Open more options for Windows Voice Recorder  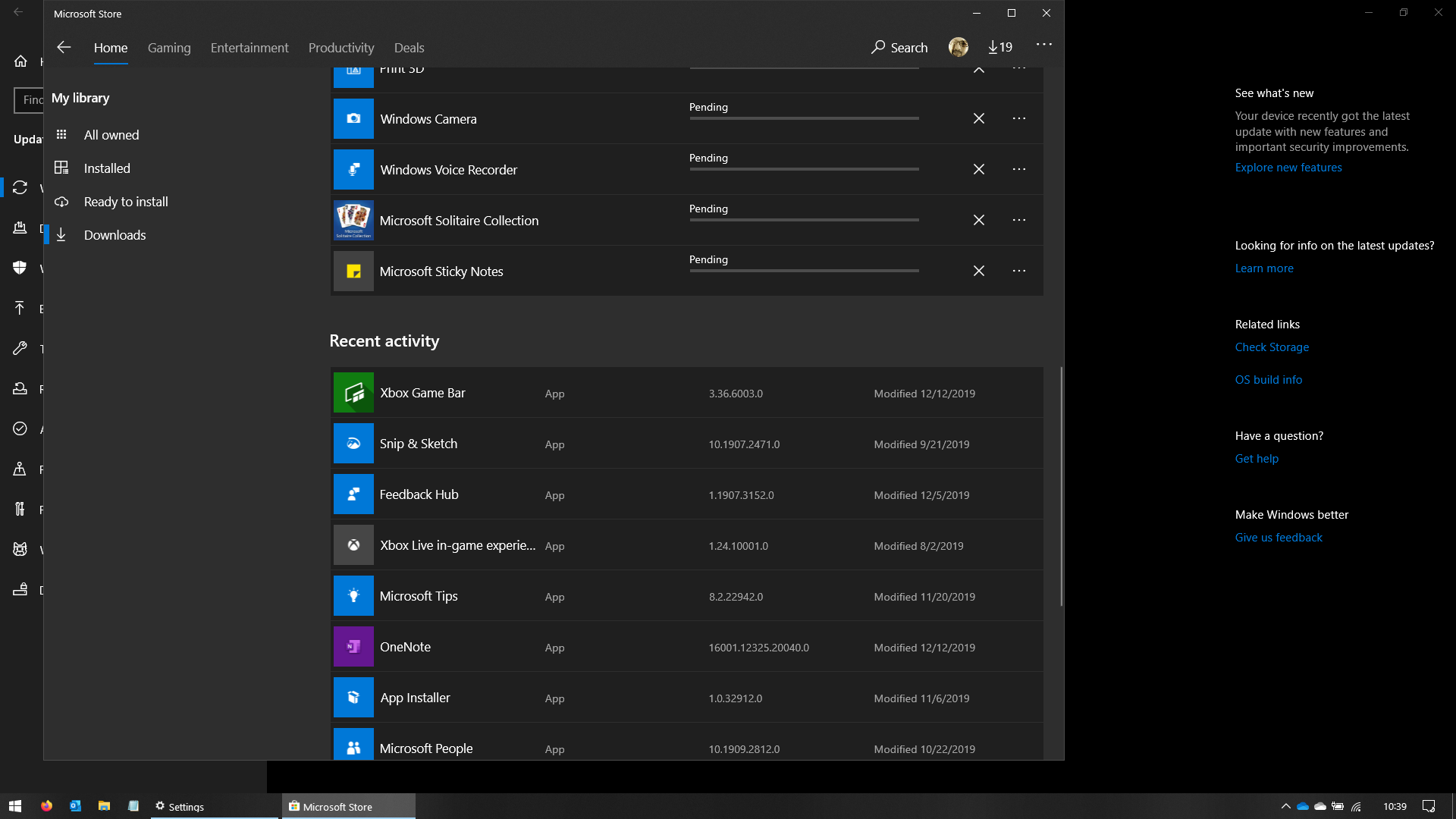pyautogui.click(x=1019, y=169)
